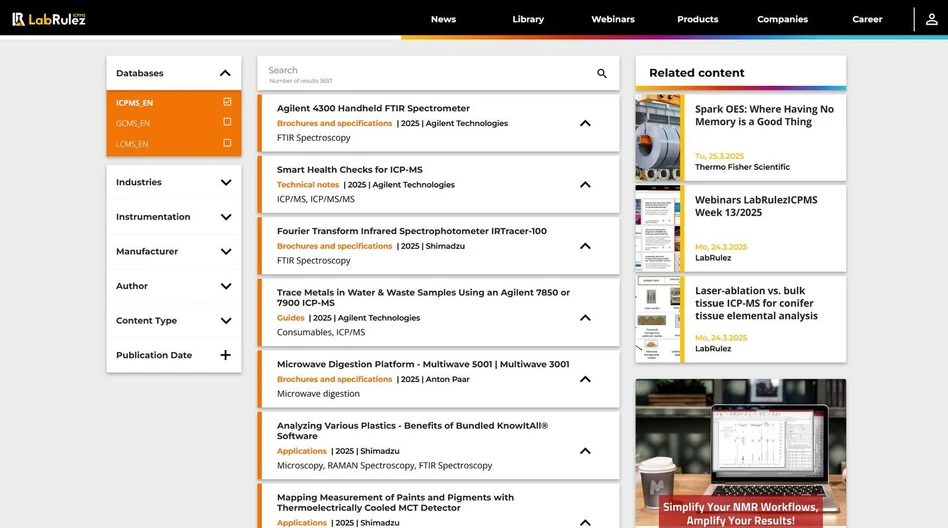This screenshot has width=948, height=528.
Task: Collapse the IRTracer-100 Spectrophotometer entry
Action: [585, 246]
